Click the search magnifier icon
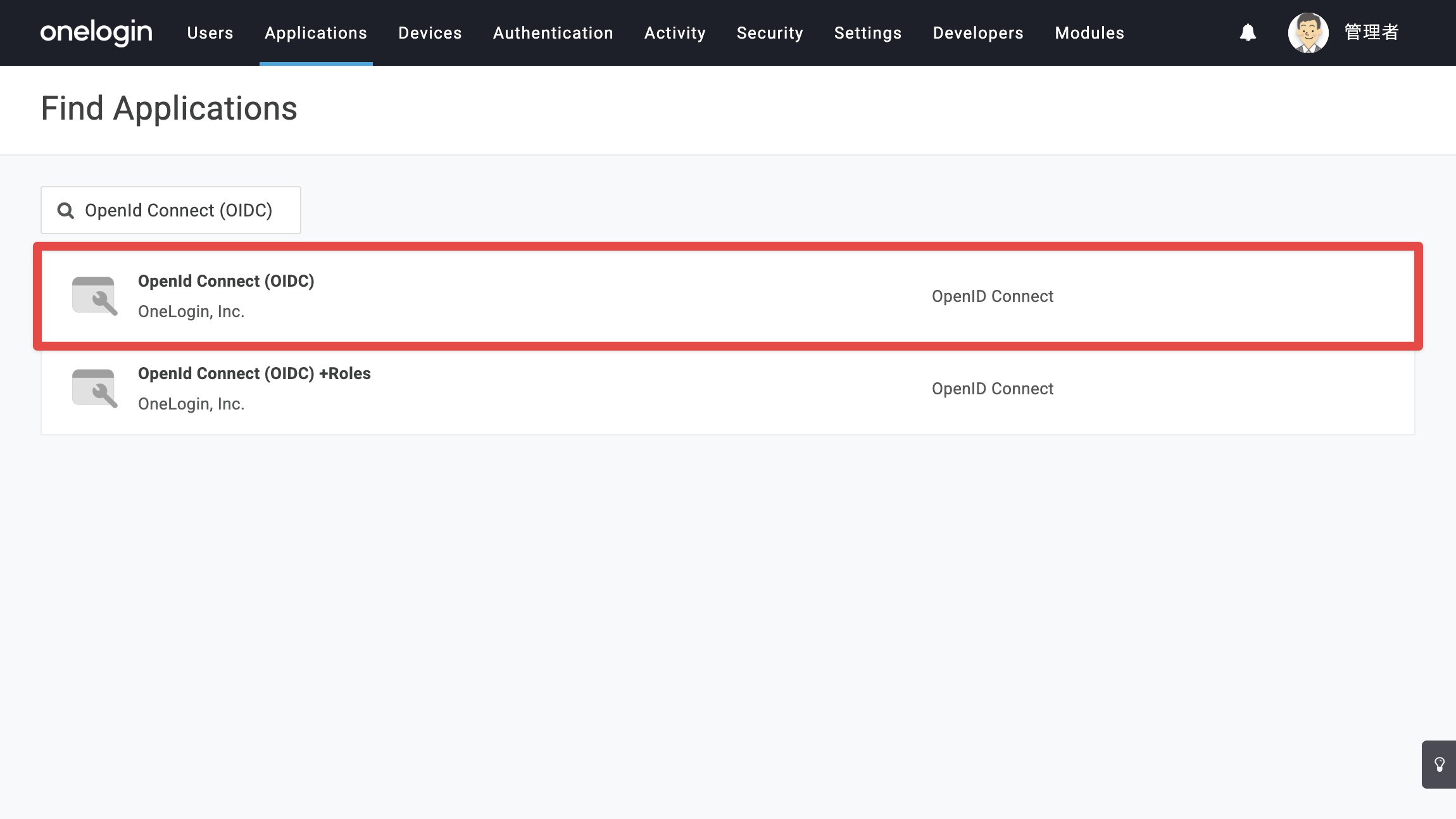 pyautogui.click(x=66, y=210)
